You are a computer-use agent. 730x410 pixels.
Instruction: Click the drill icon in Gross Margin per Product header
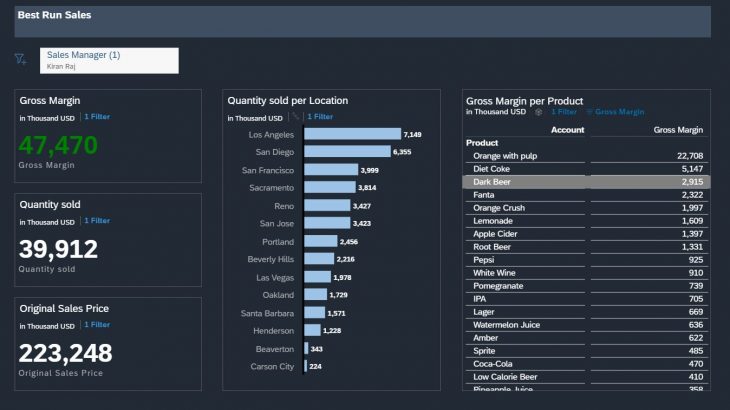pyautogui.click(x=540, y=112)
